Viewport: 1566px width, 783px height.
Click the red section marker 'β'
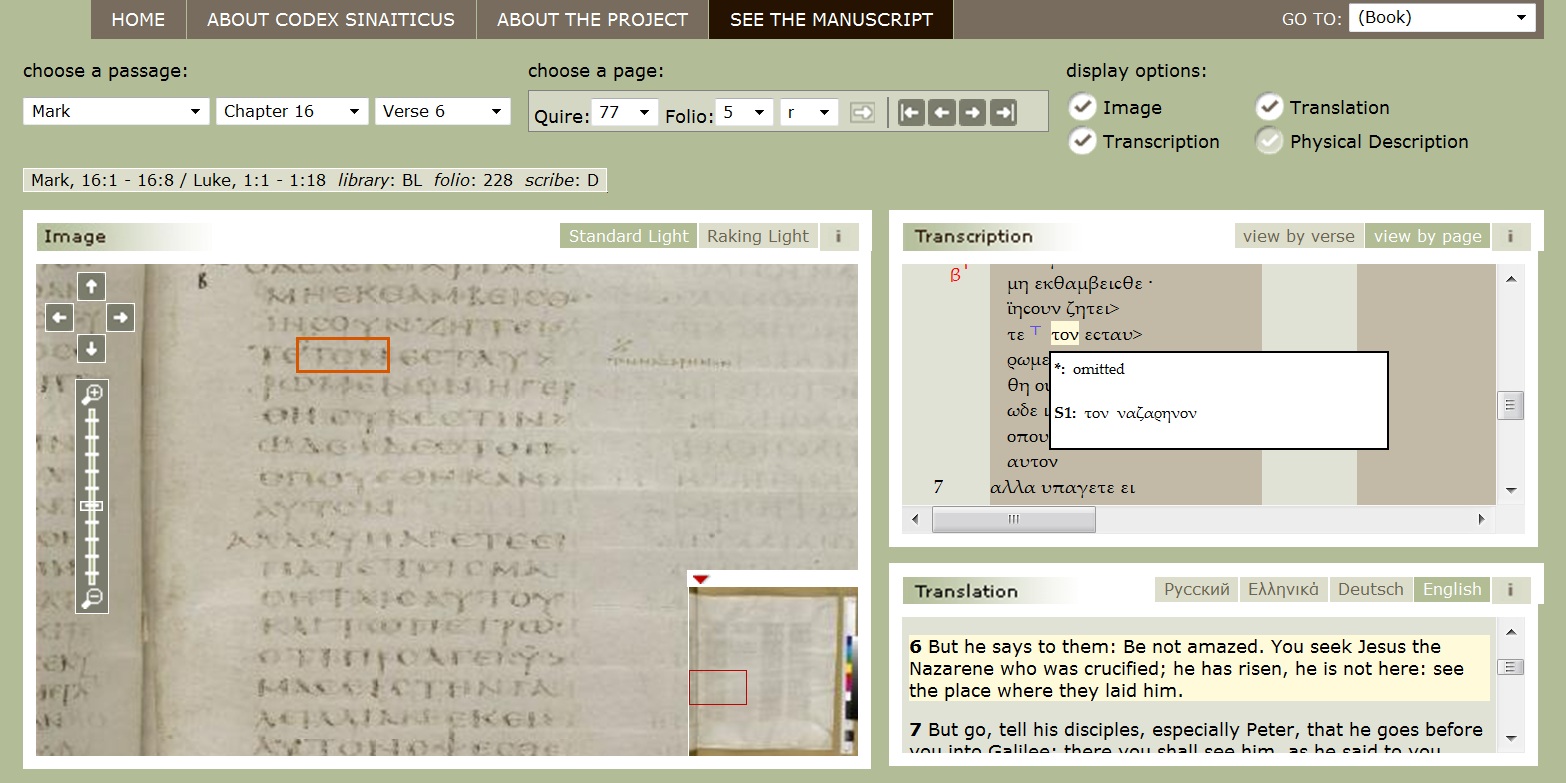point(958,273)
